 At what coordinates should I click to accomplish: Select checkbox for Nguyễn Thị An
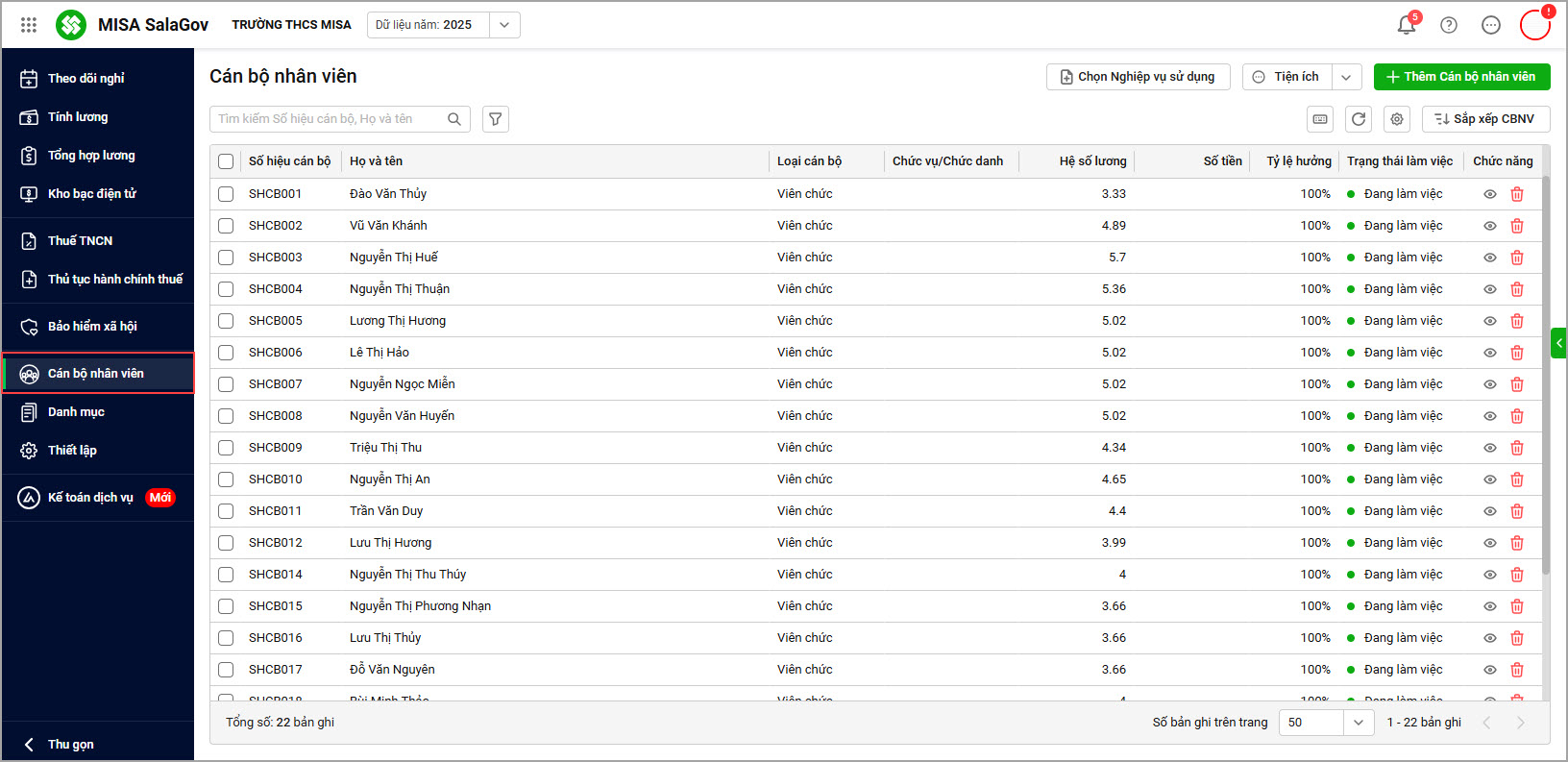(226, 479)
